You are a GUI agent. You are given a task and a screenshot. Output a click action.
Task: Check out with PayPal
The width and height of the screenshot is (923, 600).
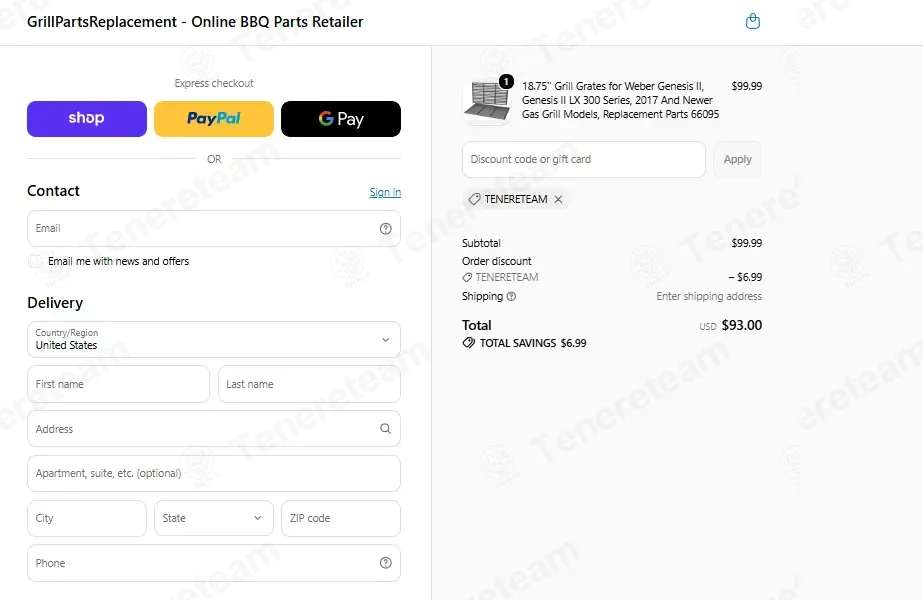(214, 118)
